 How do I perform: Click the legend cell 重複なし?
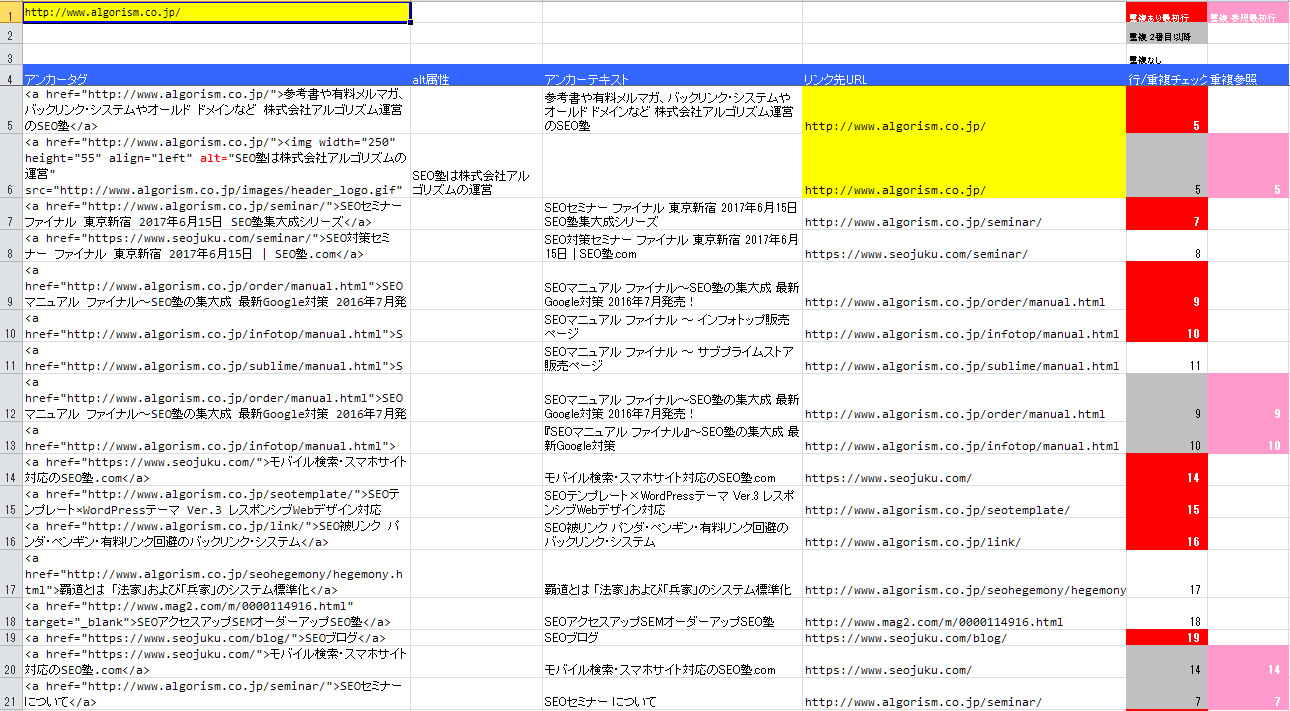[x=1167, y=54]
